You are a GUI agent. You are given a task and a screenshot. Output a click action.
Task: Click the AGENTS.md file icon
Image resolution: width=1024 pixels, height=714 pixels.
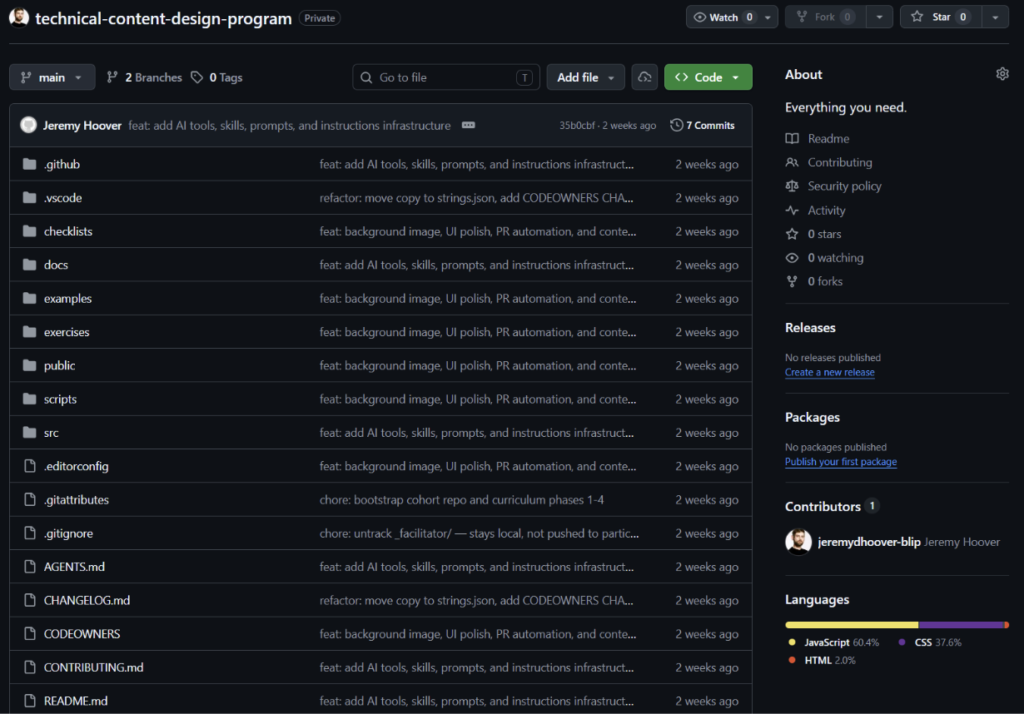[29, 566]
